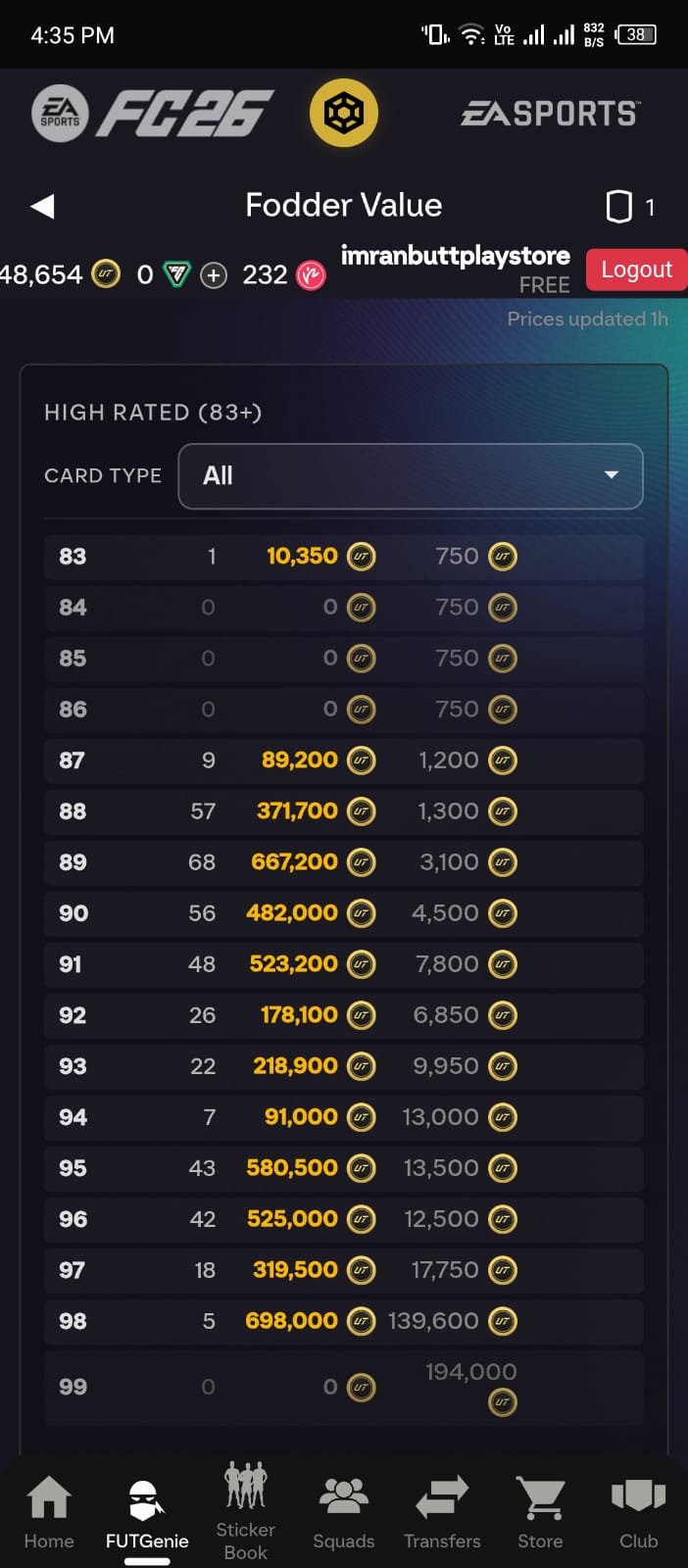Open the Home tab

point(49,1512)
